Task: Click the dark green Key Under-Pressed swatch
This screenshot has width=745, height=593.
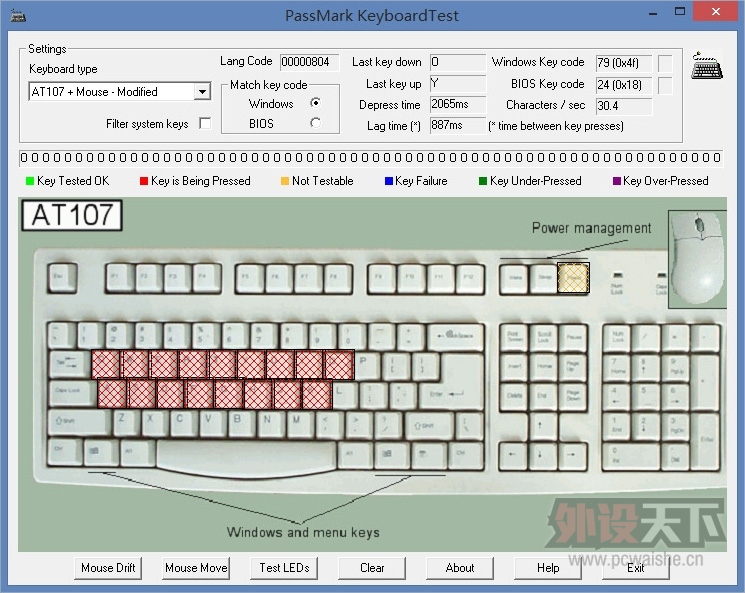Action: (x=483, y=181)
